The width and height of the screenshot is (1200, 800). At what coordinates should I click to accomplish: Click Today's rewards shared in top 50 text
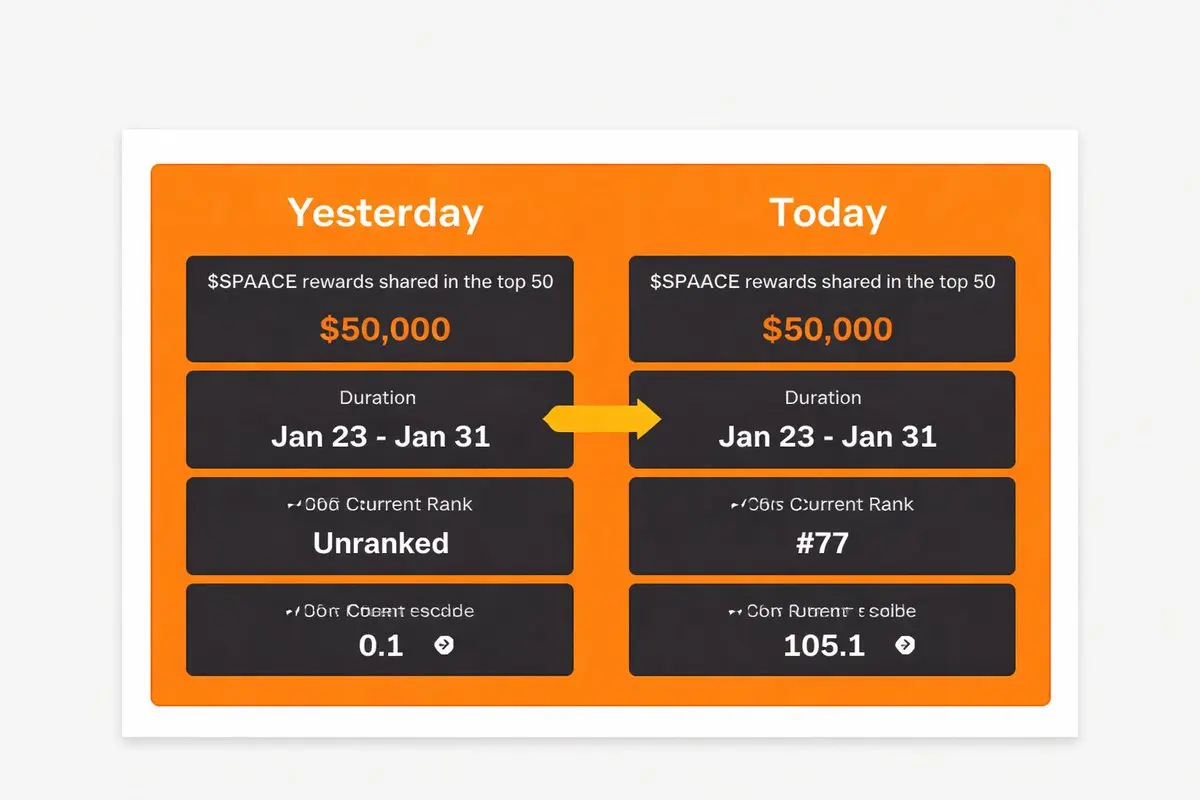(823, 282)
